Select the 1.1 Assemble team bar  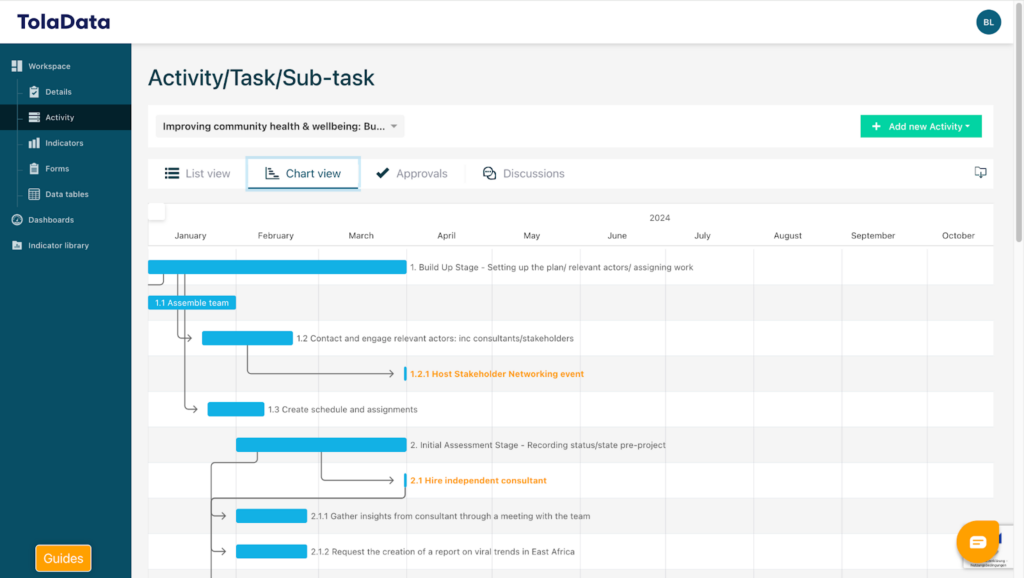tap(192, 303)
